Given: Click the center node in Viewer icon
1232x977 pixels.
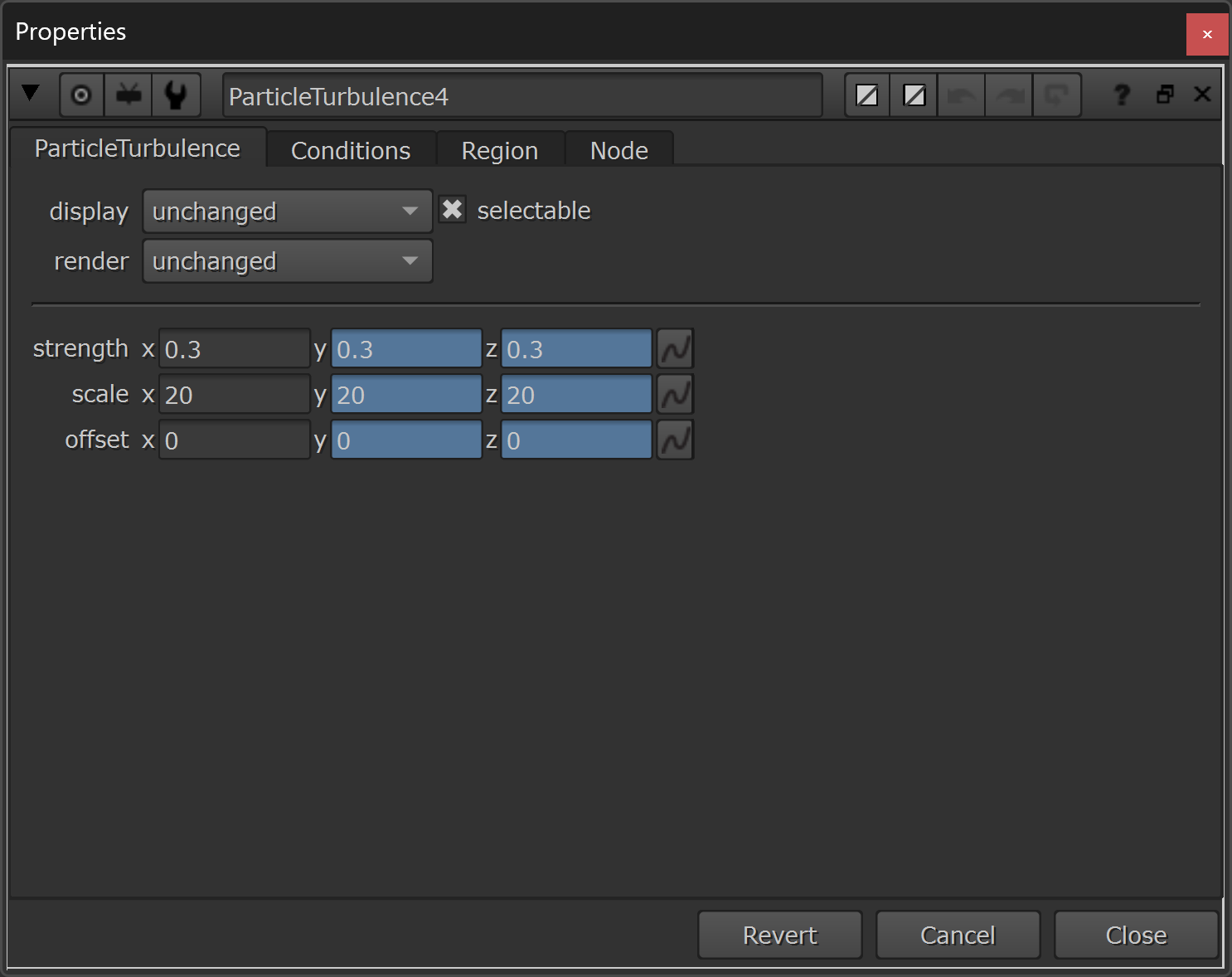Looking at the screenshot, I should [129, 95].
